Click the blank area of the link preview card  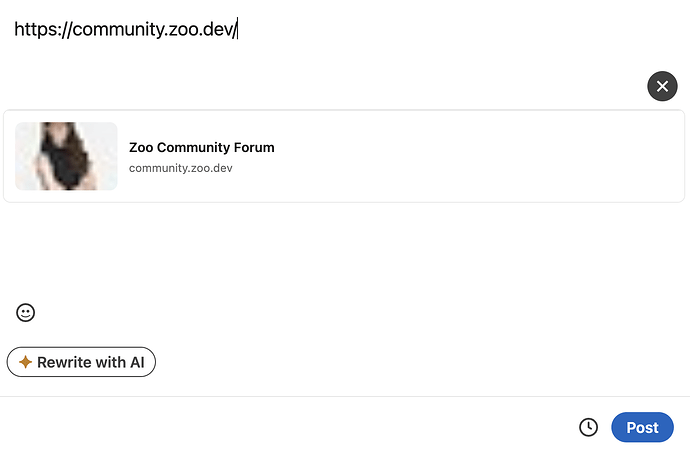(475, 156)
